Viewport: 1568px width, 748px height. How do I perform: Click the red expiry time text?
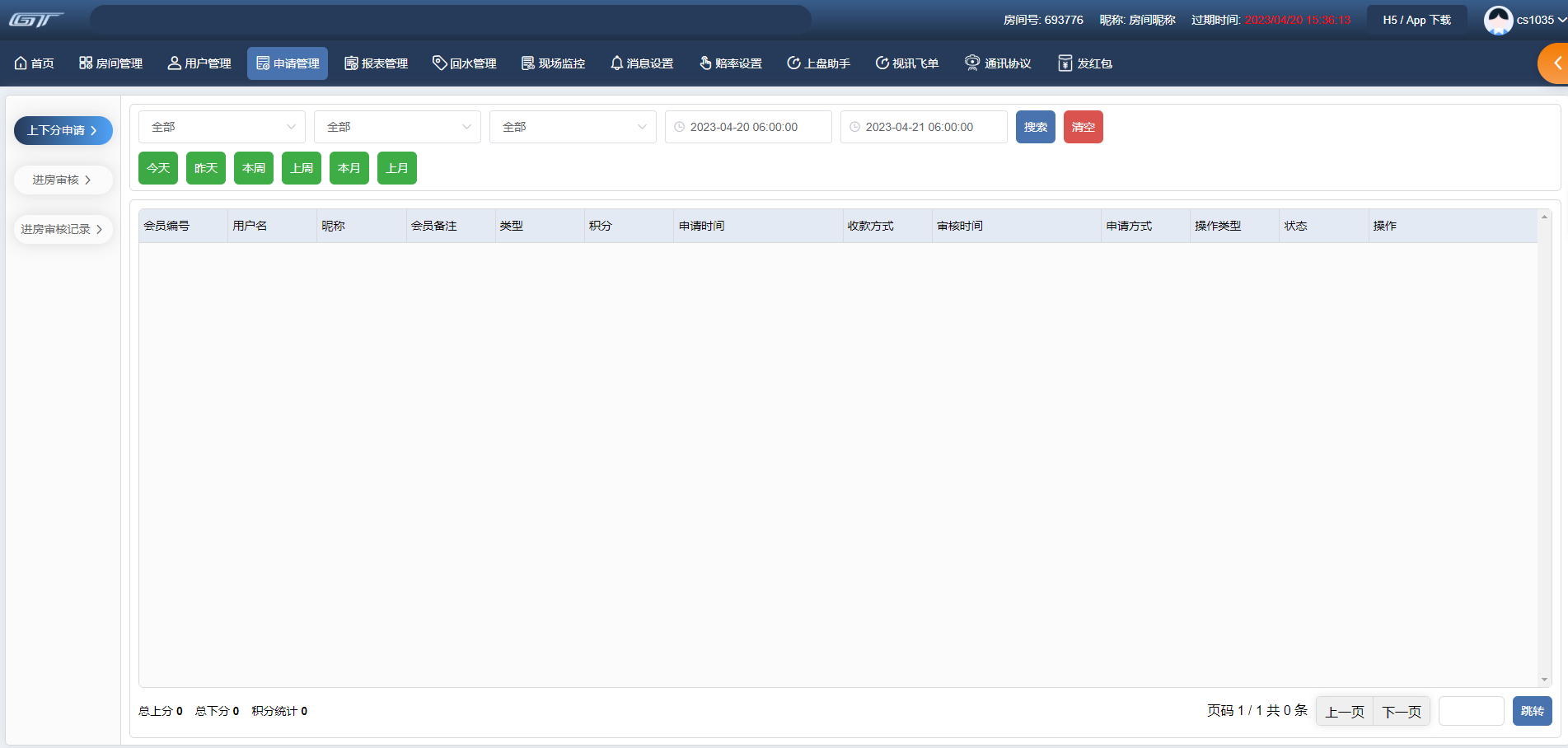[1298, 20]
